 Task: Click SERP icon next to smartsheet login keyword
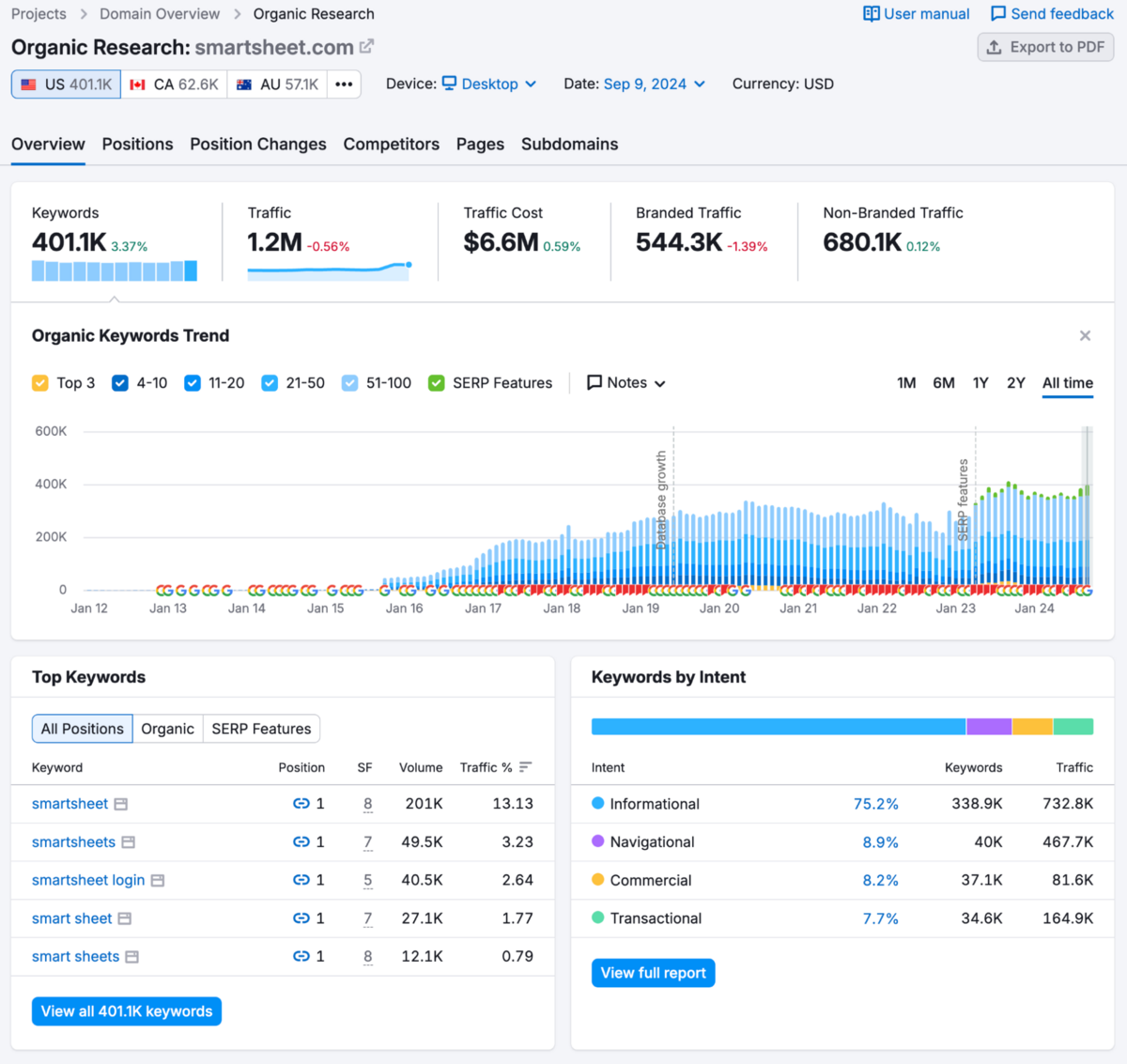click(x=158, y=881)
